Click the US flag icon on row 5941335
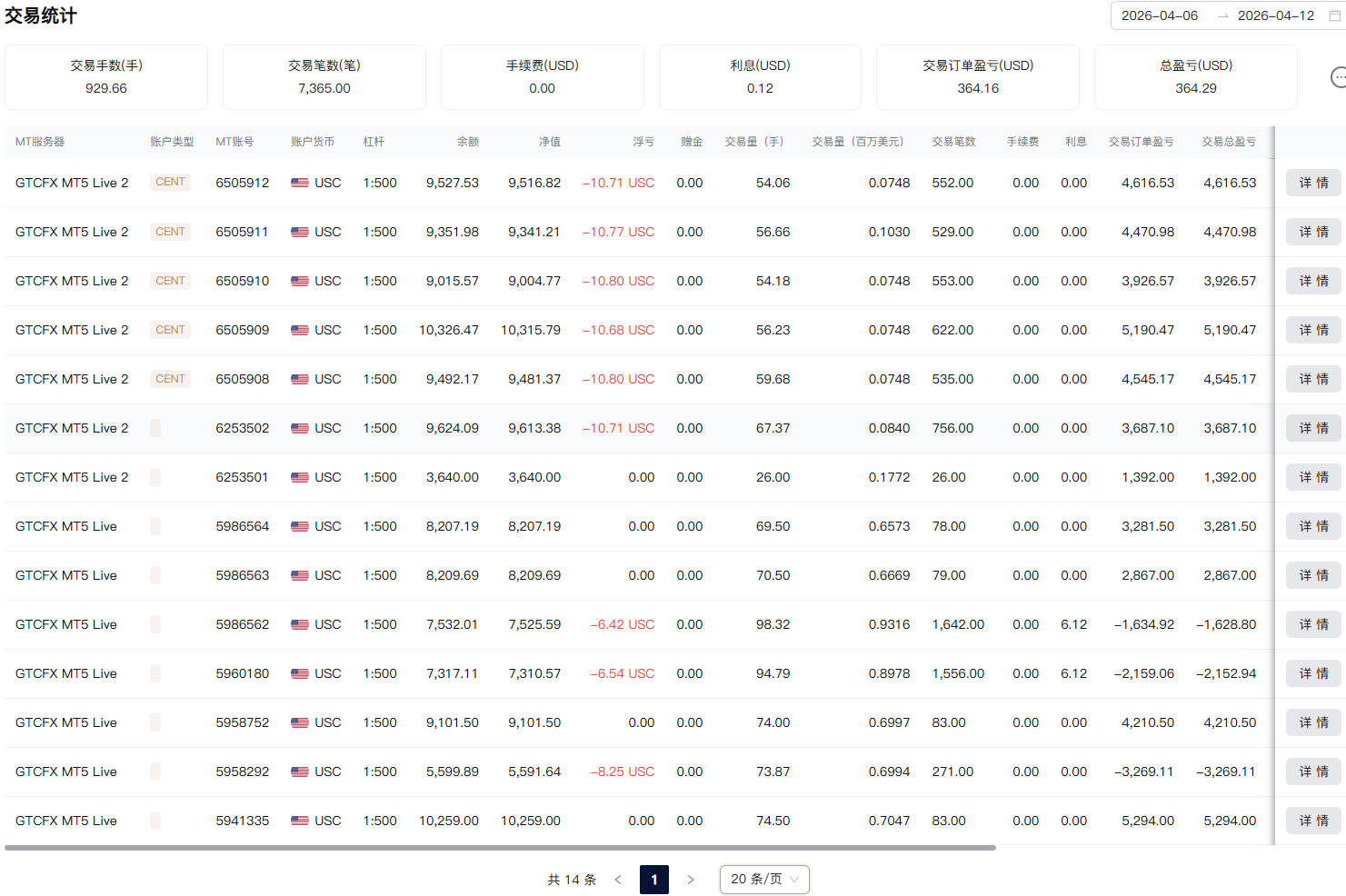 (300, 821)
